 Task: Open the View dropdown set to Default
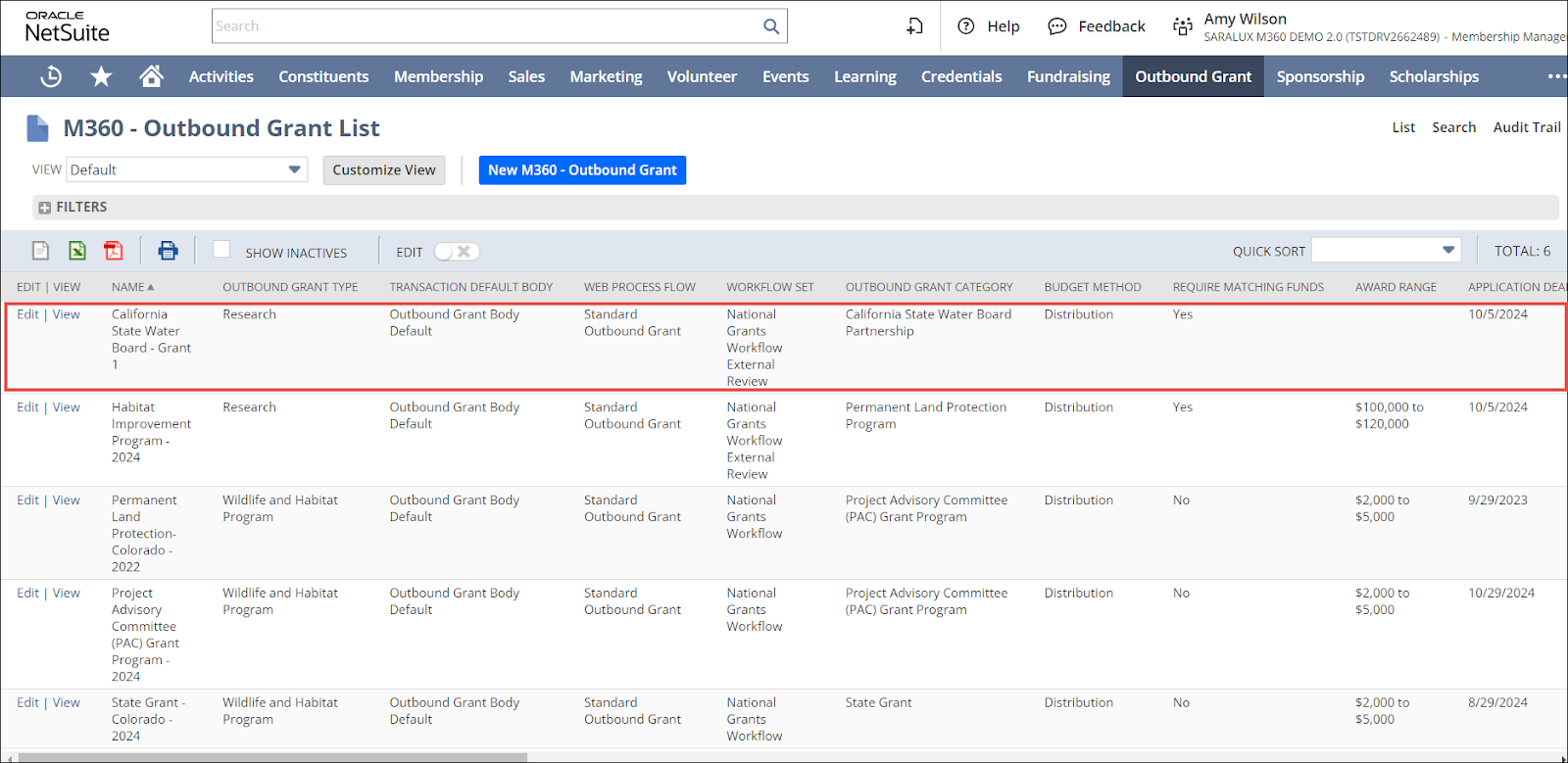186,169
